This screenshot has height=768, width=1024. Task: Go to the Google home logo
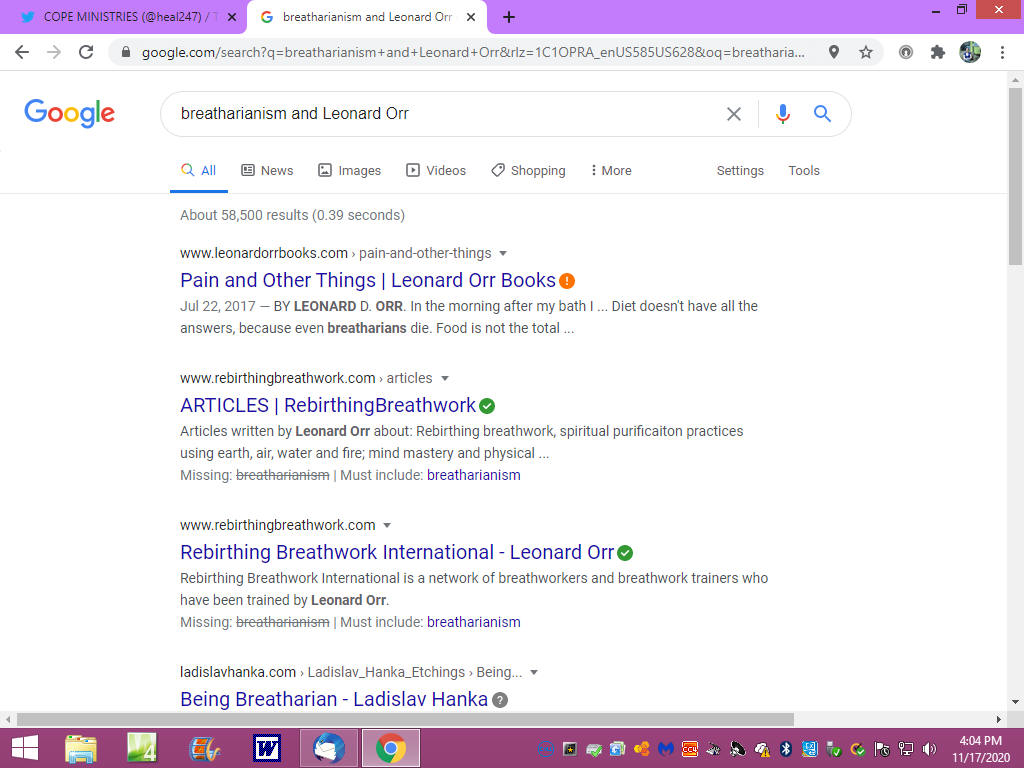pyautogui.click(x=69, y=114)
